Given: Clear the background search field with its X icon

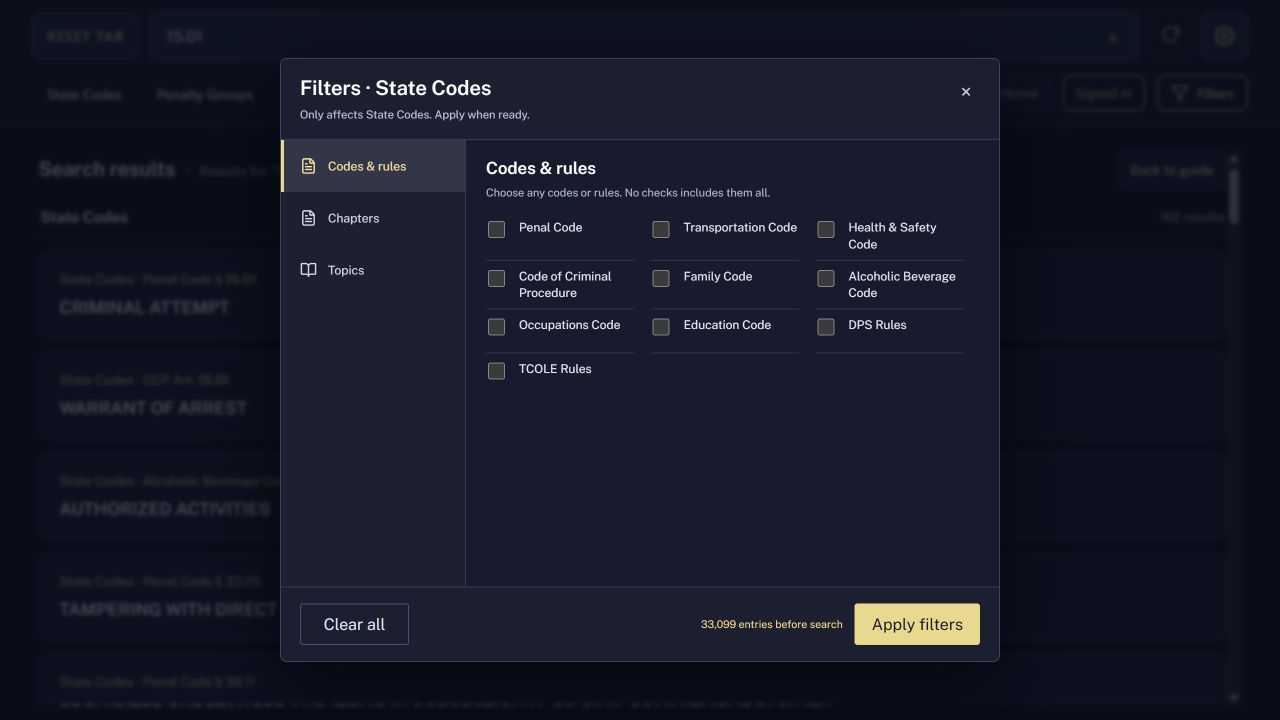Looking at the screenshot, I should 1112,38.
